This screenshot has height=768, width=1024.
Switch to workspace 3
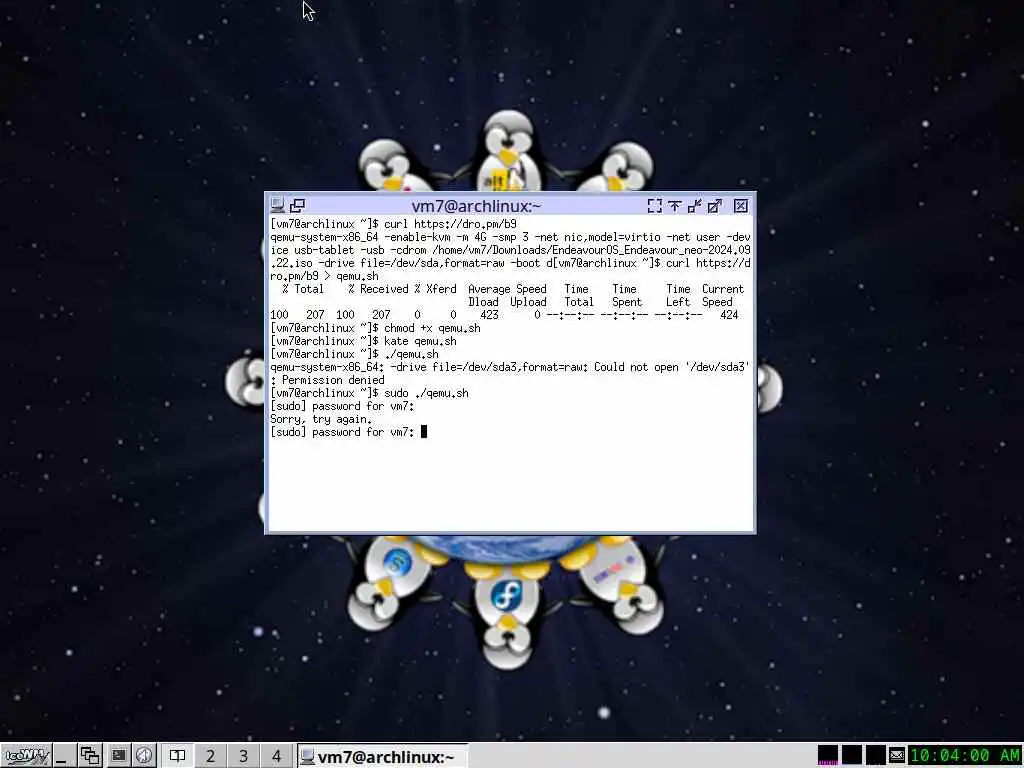pos(243,756)
